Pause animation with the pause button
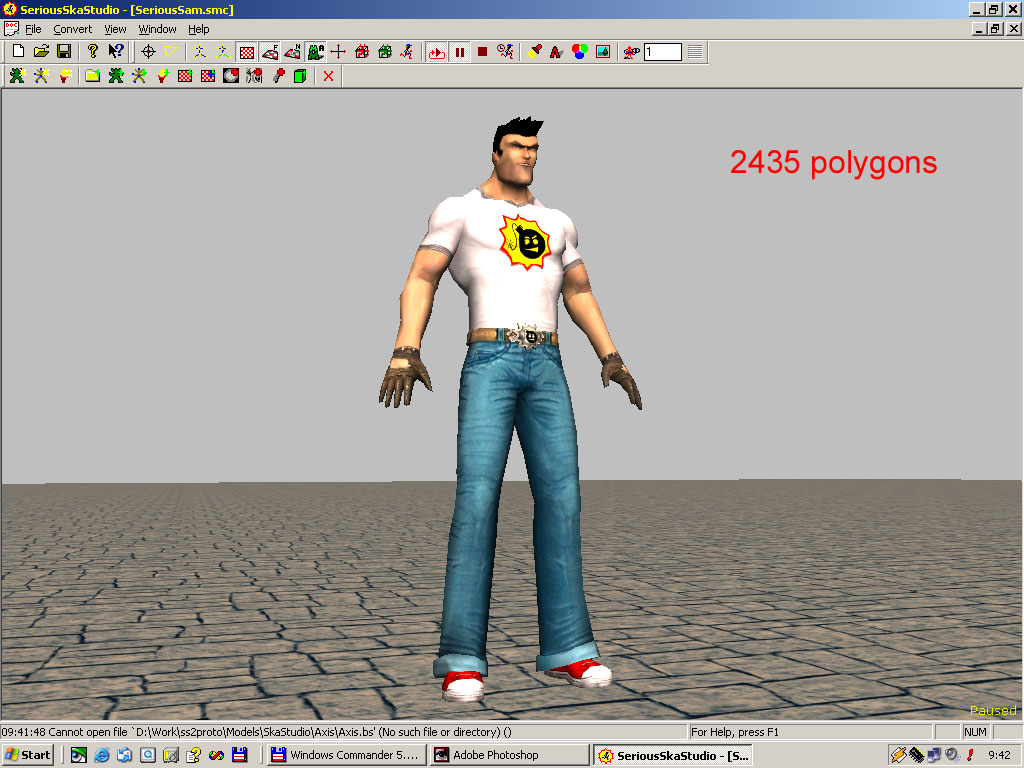1024x768 pixels. pyautogui.click(x=460, y=52)
